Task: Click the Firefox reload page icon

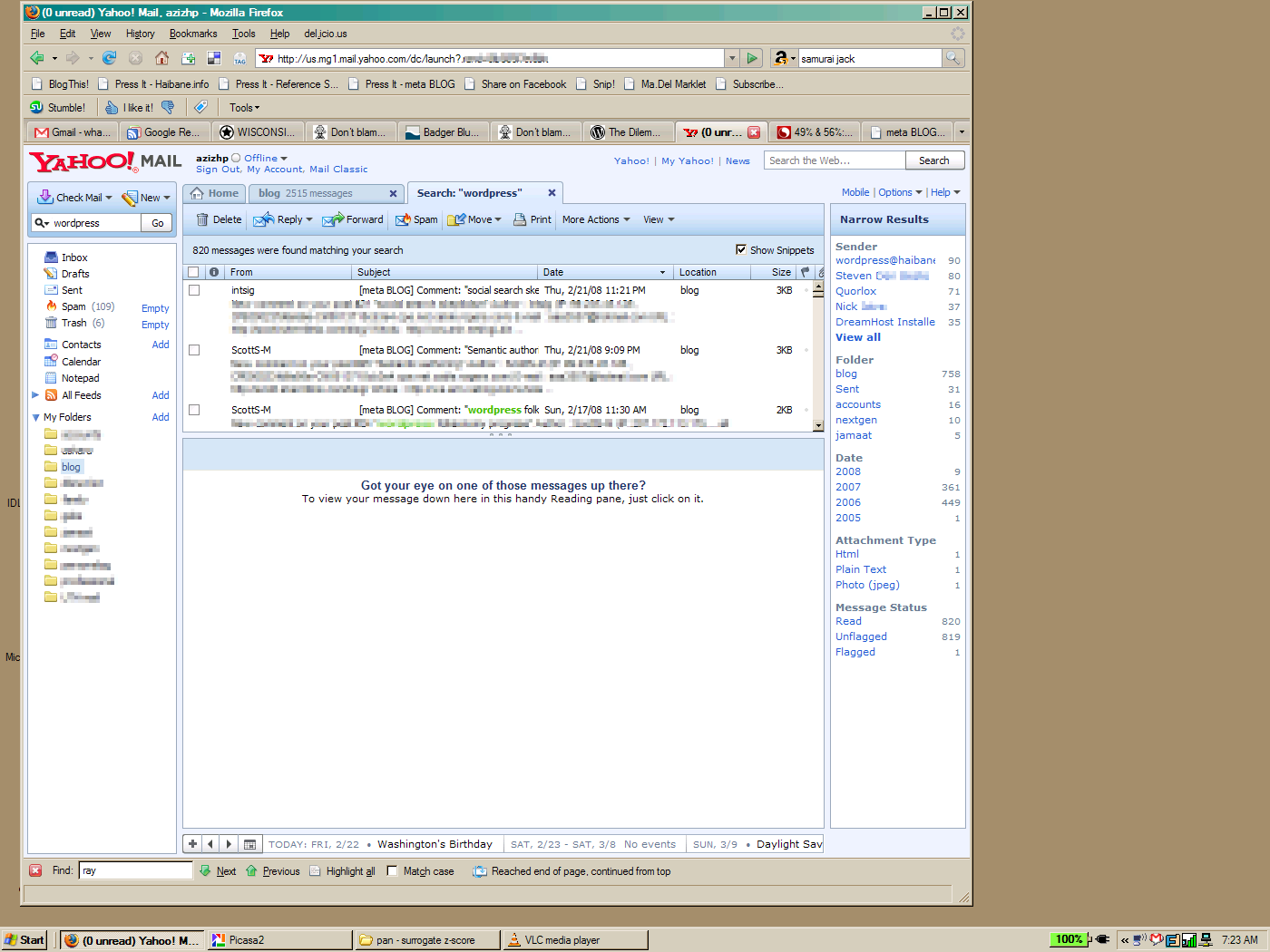Action: (109, 58)
